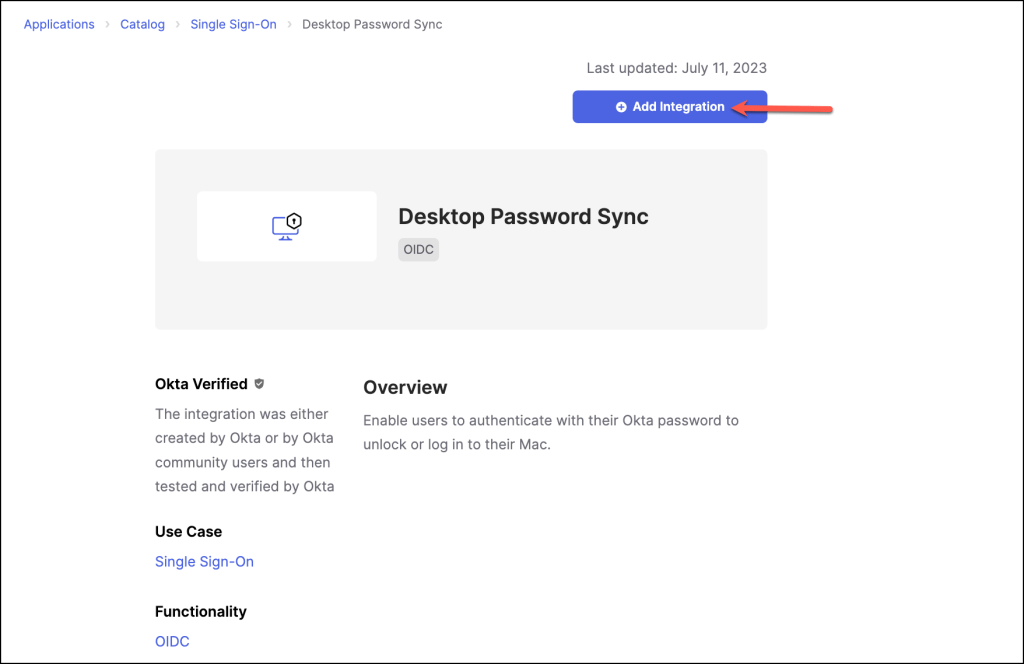This screenshot has width=1024, height=664.
Task: Click the plus icon in Add Integration
Action: coord(621,107)
